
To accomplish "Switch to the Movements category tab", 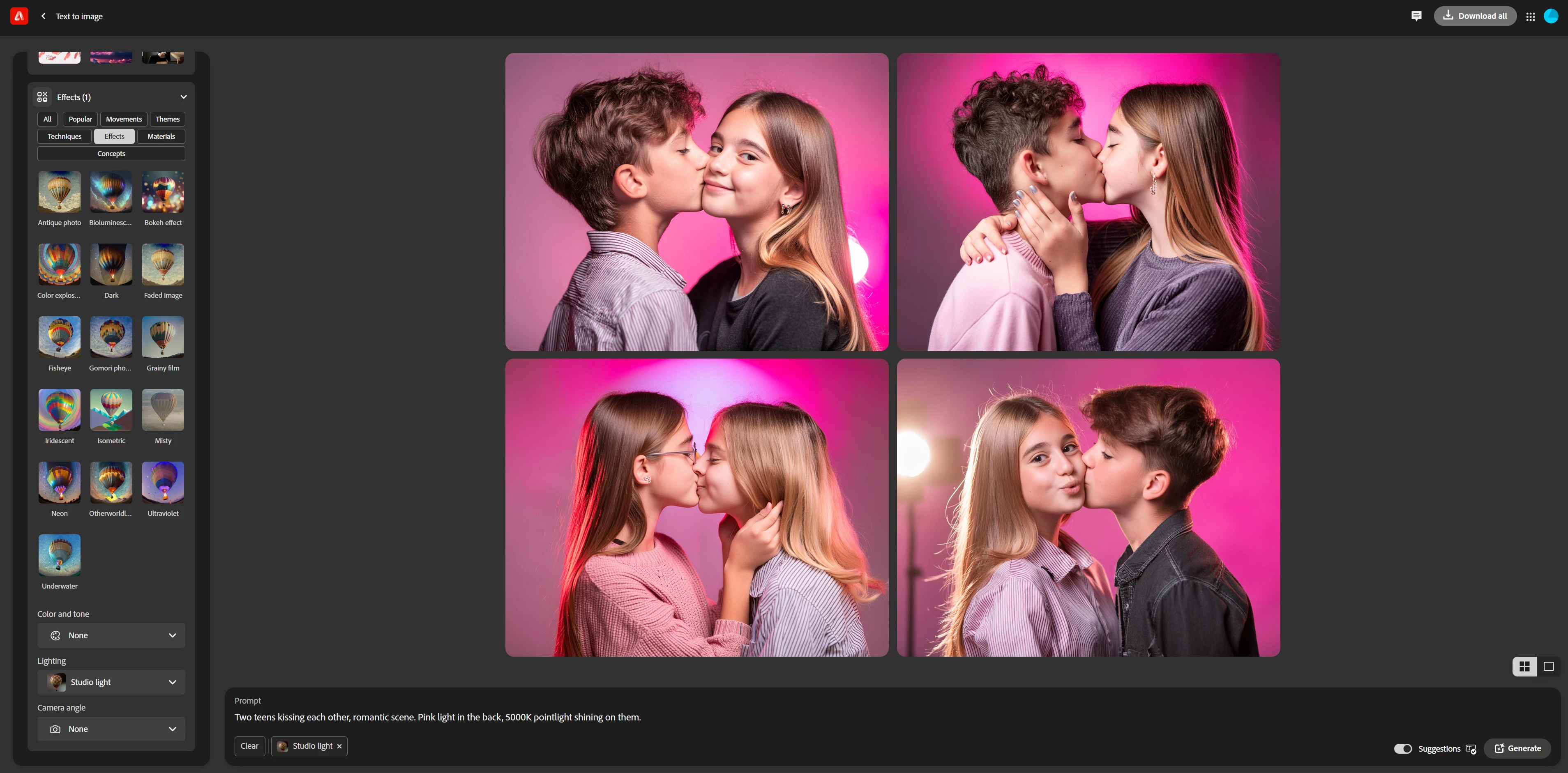I will tap(124, 119).
